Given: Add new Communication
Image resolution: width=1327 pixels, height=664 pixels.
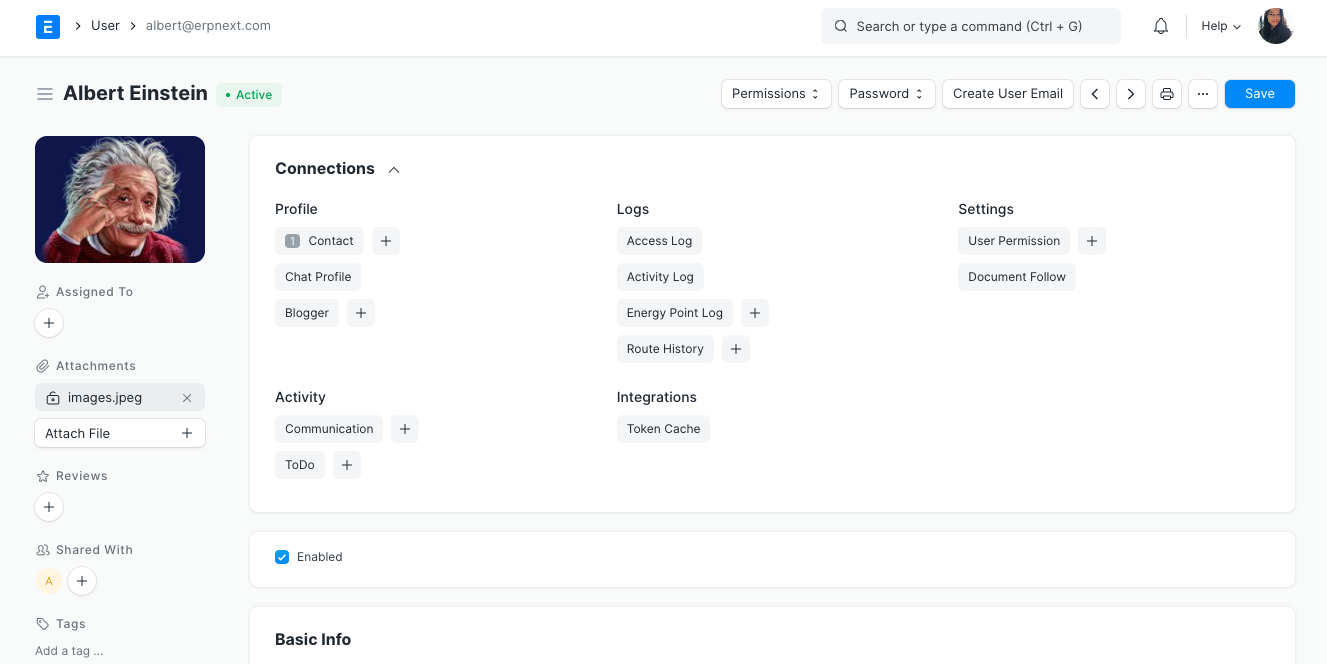Looking at the screenshot, I should coord(405,429).
